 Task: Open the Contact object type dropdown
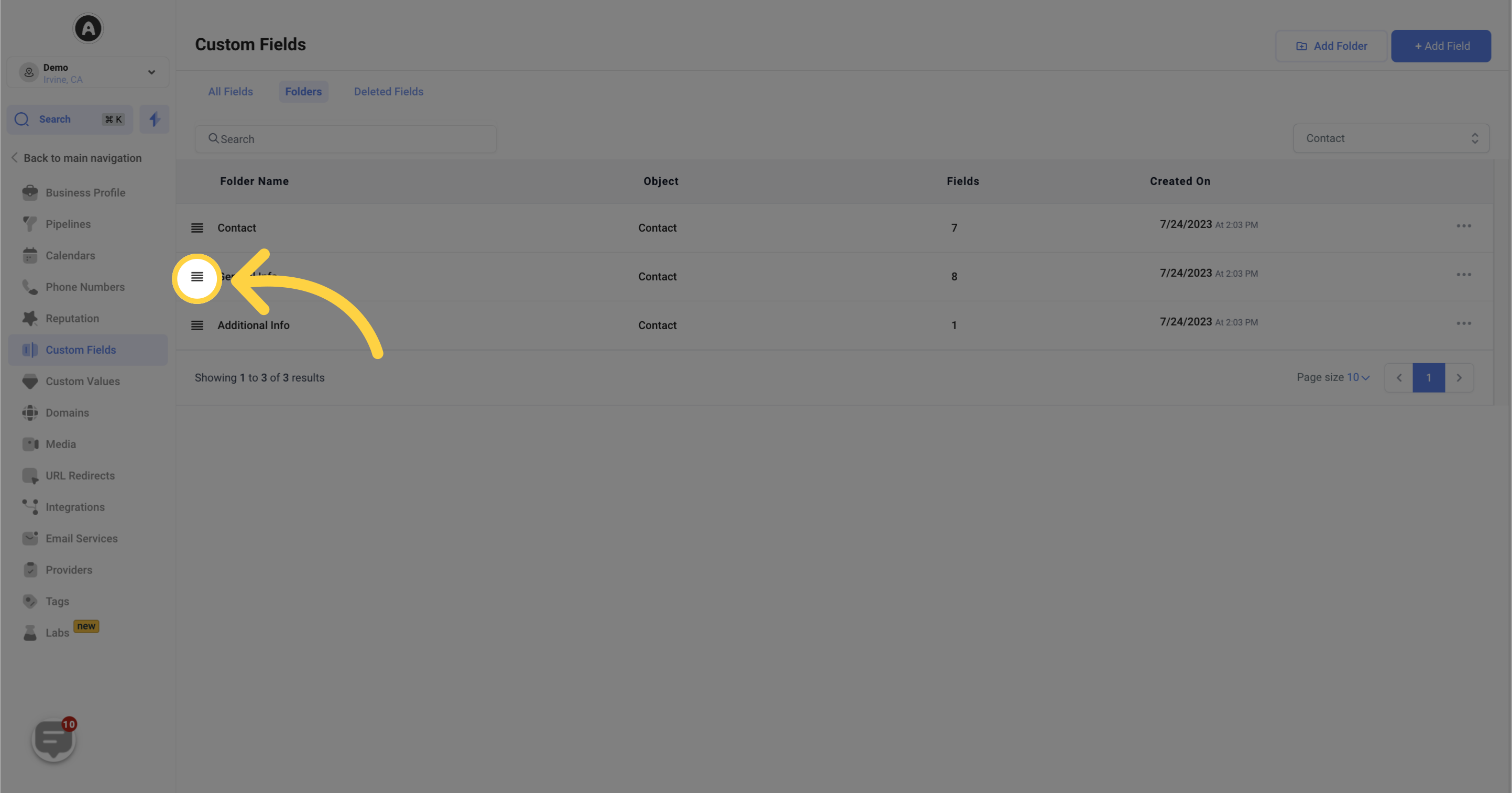(x=1390, y=138)
